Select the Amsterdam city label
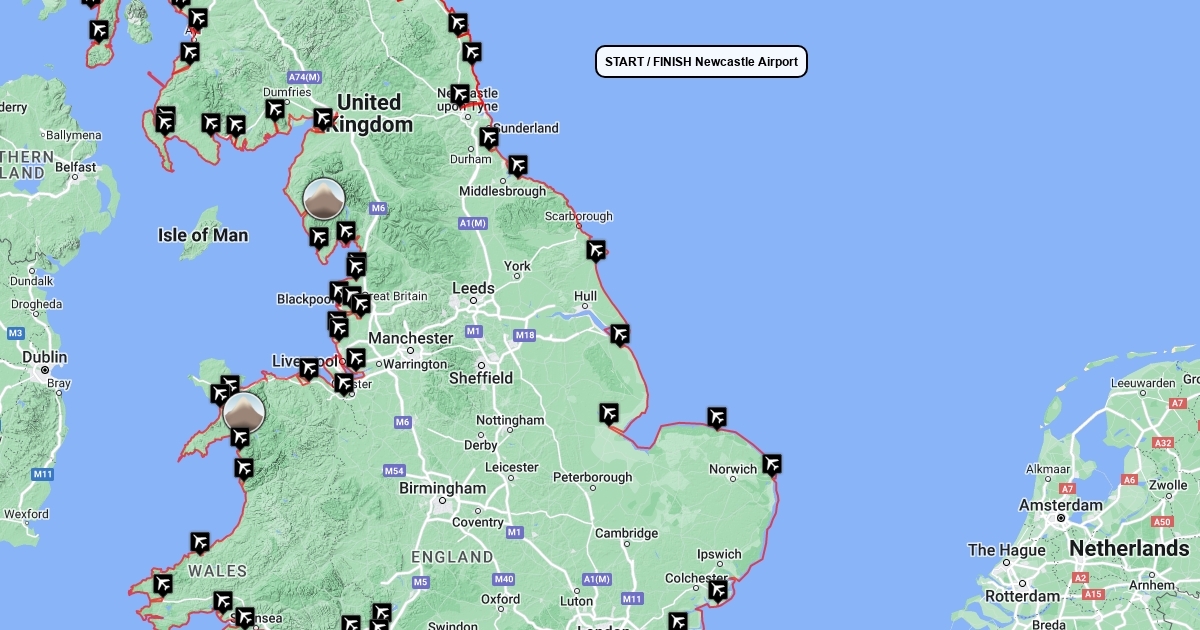This screenshot has width=1200, height=630. [x=1061, y=505]
